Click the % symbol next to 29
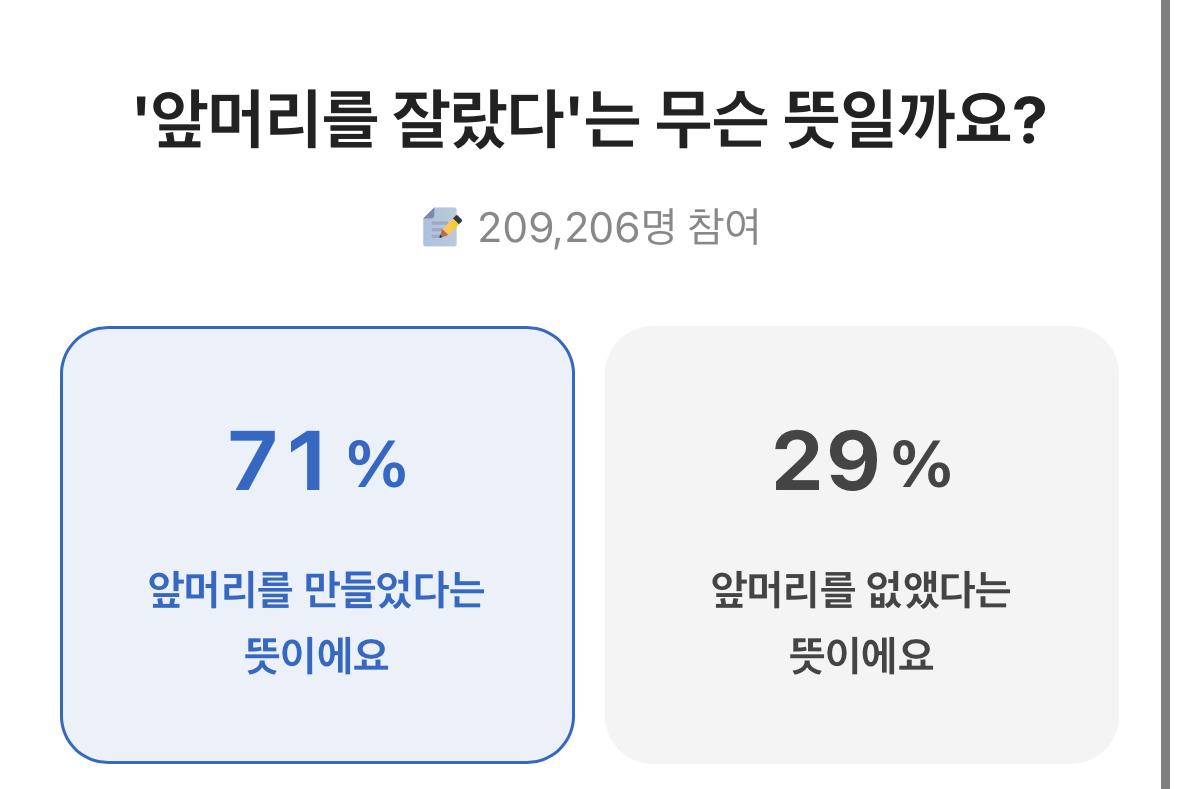1179x789 pixels. (922, 466)
